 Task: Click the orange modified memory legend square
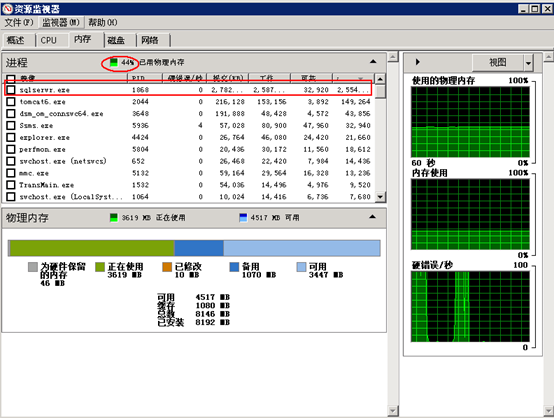point(167,267)
